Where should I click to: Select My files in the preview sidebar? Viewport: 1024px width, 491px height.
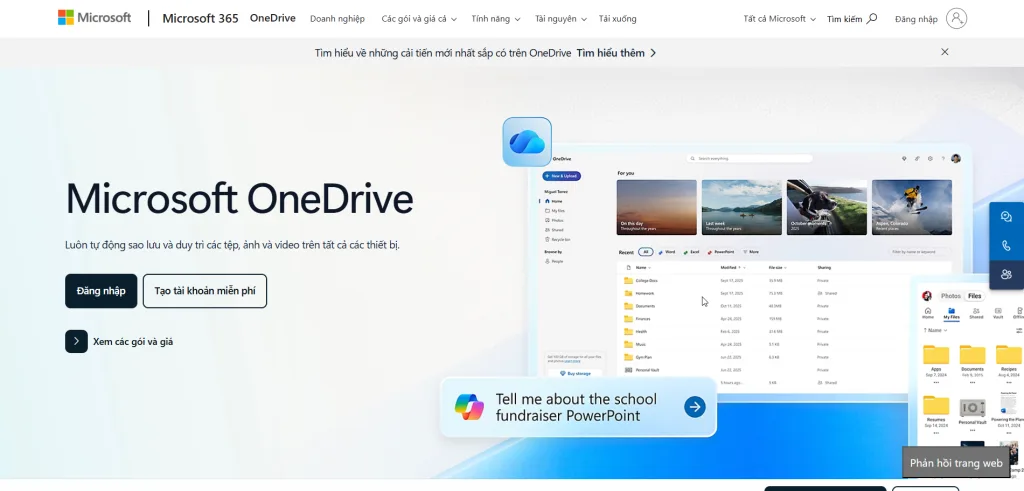555,211
